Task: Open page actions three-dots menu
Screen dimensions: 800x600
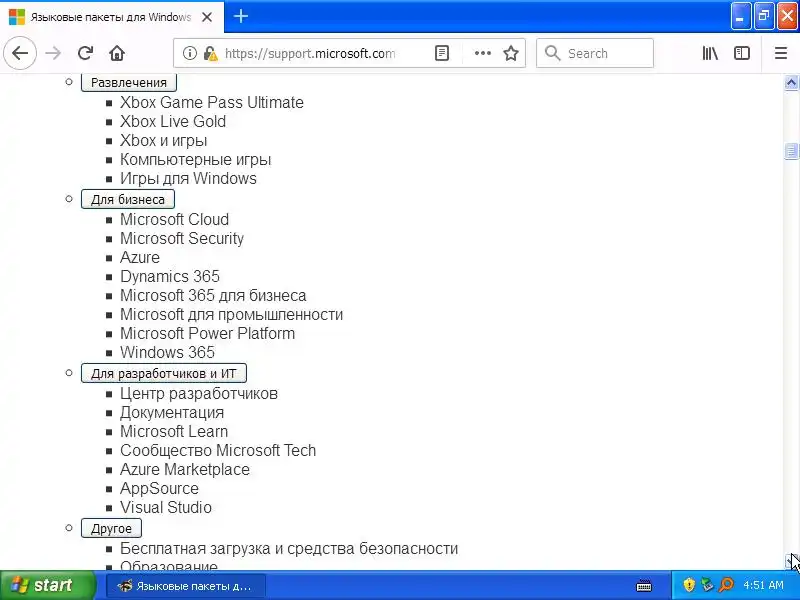Action: (x=483, y=53)
